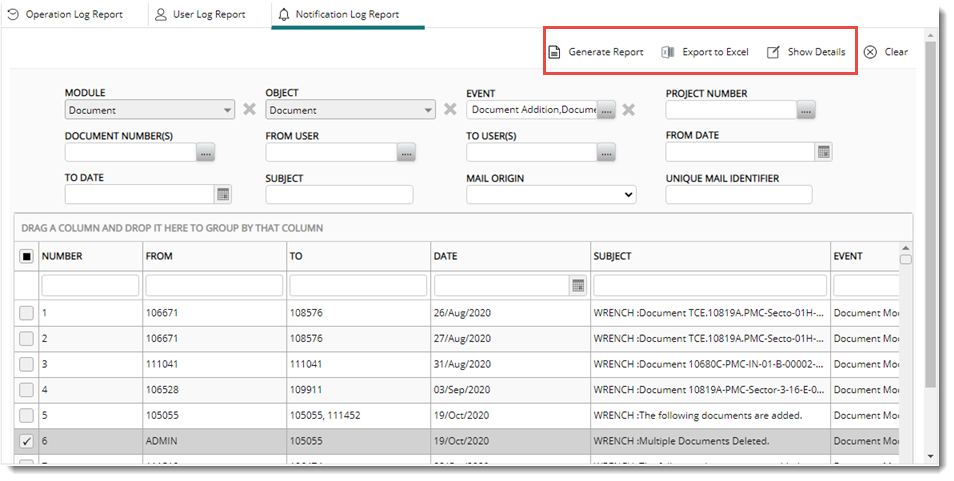
Task: Check the box for row 2
Action: click(26, 338)
